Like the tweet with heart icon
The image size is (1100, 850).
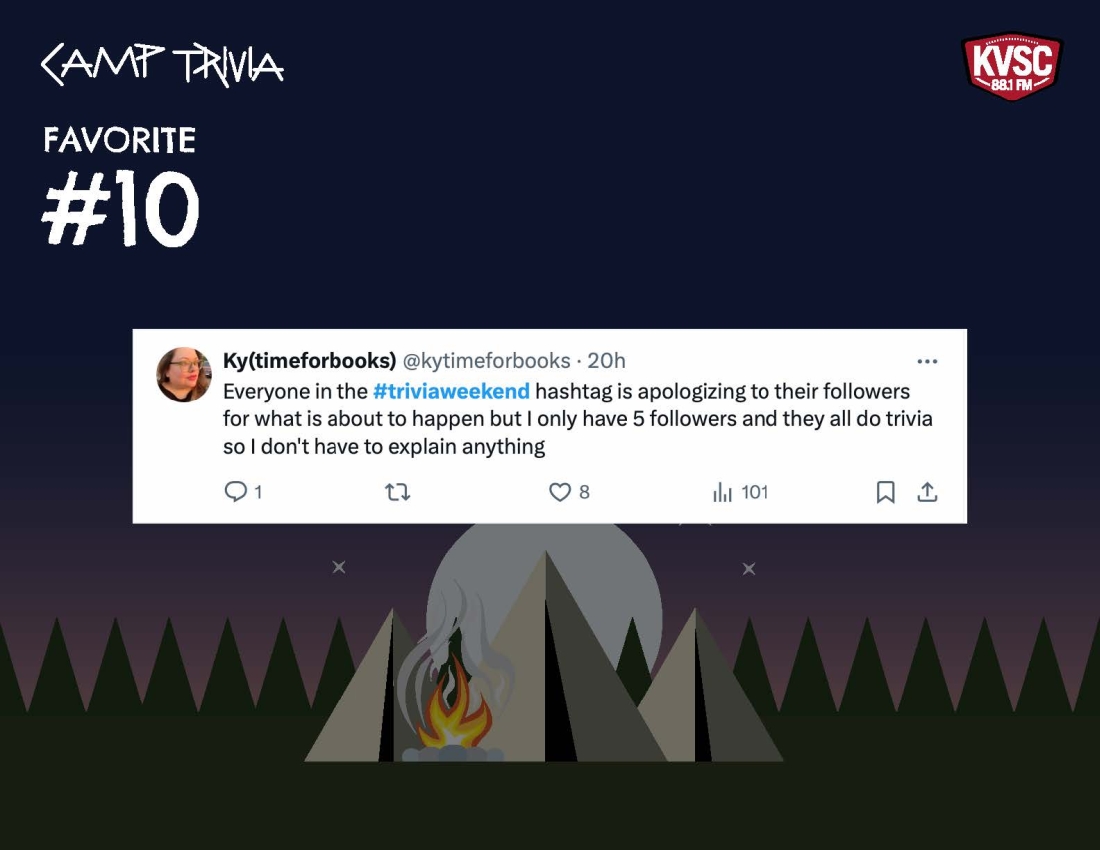click(559, 492)
